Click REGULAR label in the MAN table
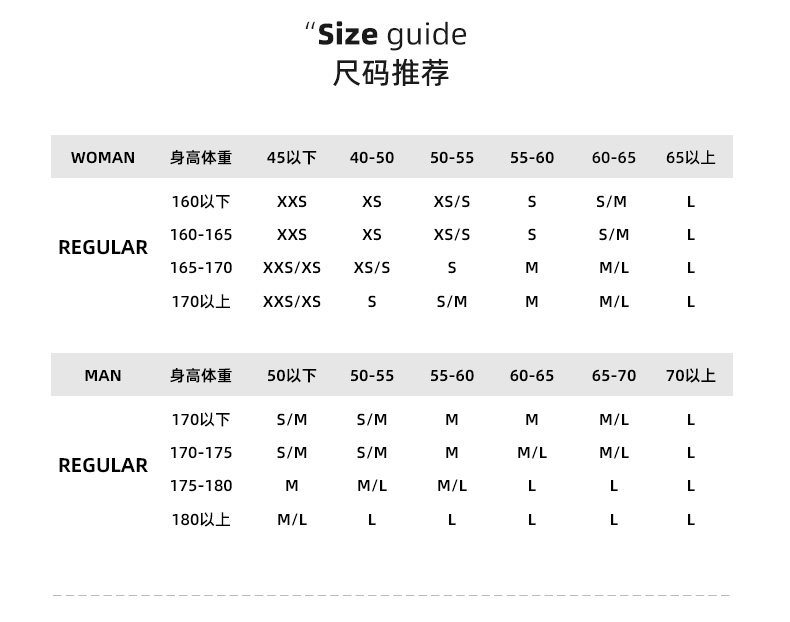The width and height of the screenshot is (790, 622). 103,465
